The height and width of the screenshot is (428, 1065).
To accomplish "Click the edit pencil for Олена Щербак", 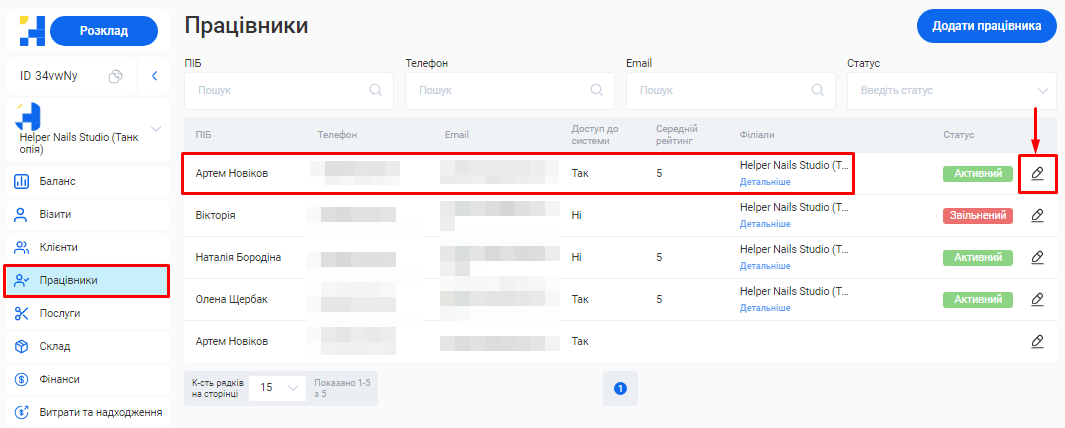I will pos(1037,299).
